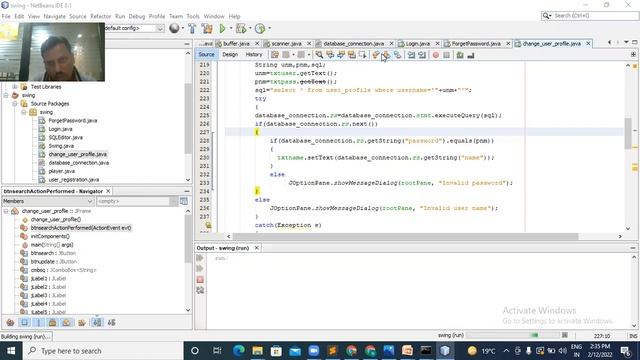Toggle Show Inner Classes in Navigator

67,322
